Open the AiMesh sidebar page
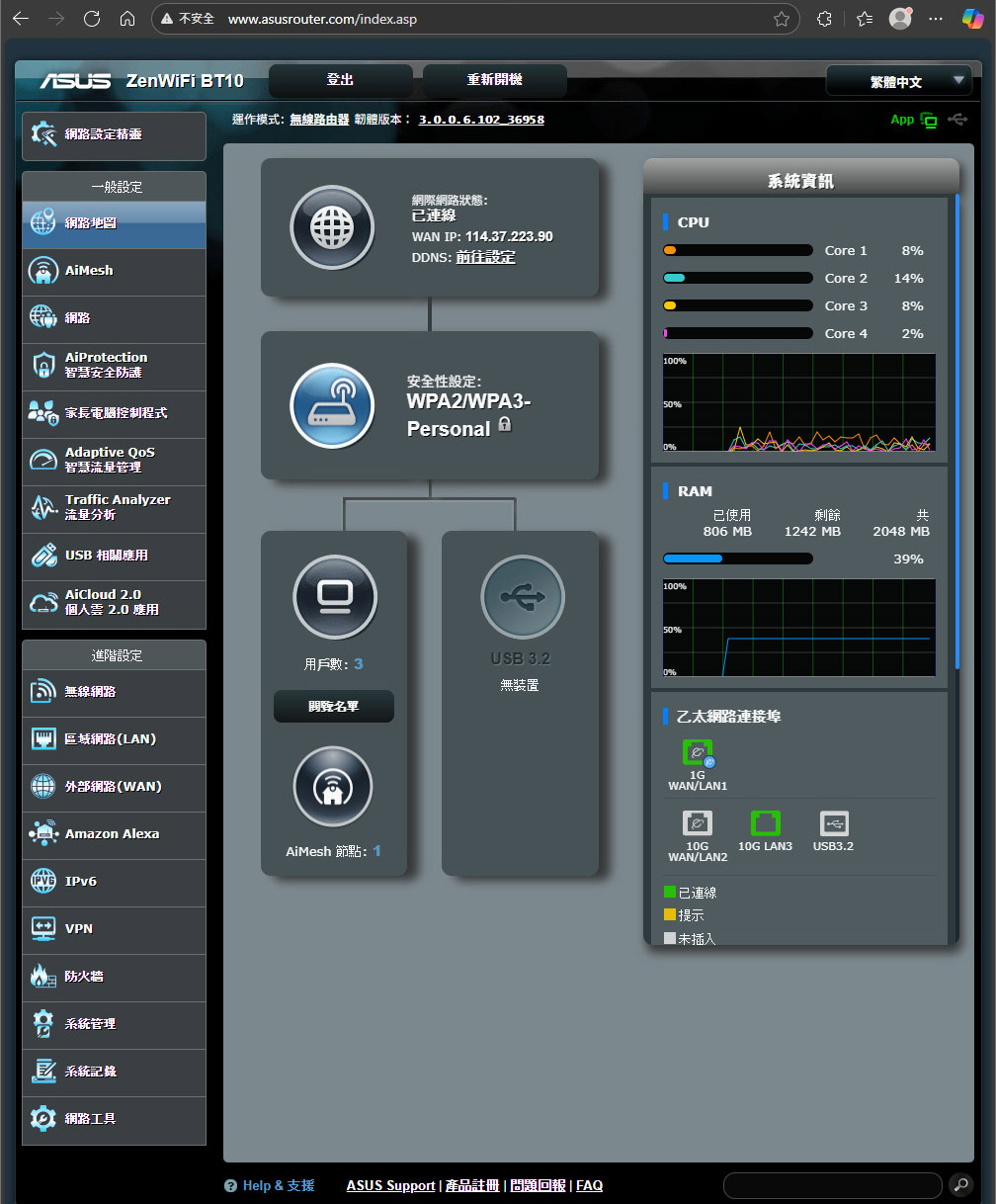The height and width of the screenshot is (1204, 996). pos(114,272)
